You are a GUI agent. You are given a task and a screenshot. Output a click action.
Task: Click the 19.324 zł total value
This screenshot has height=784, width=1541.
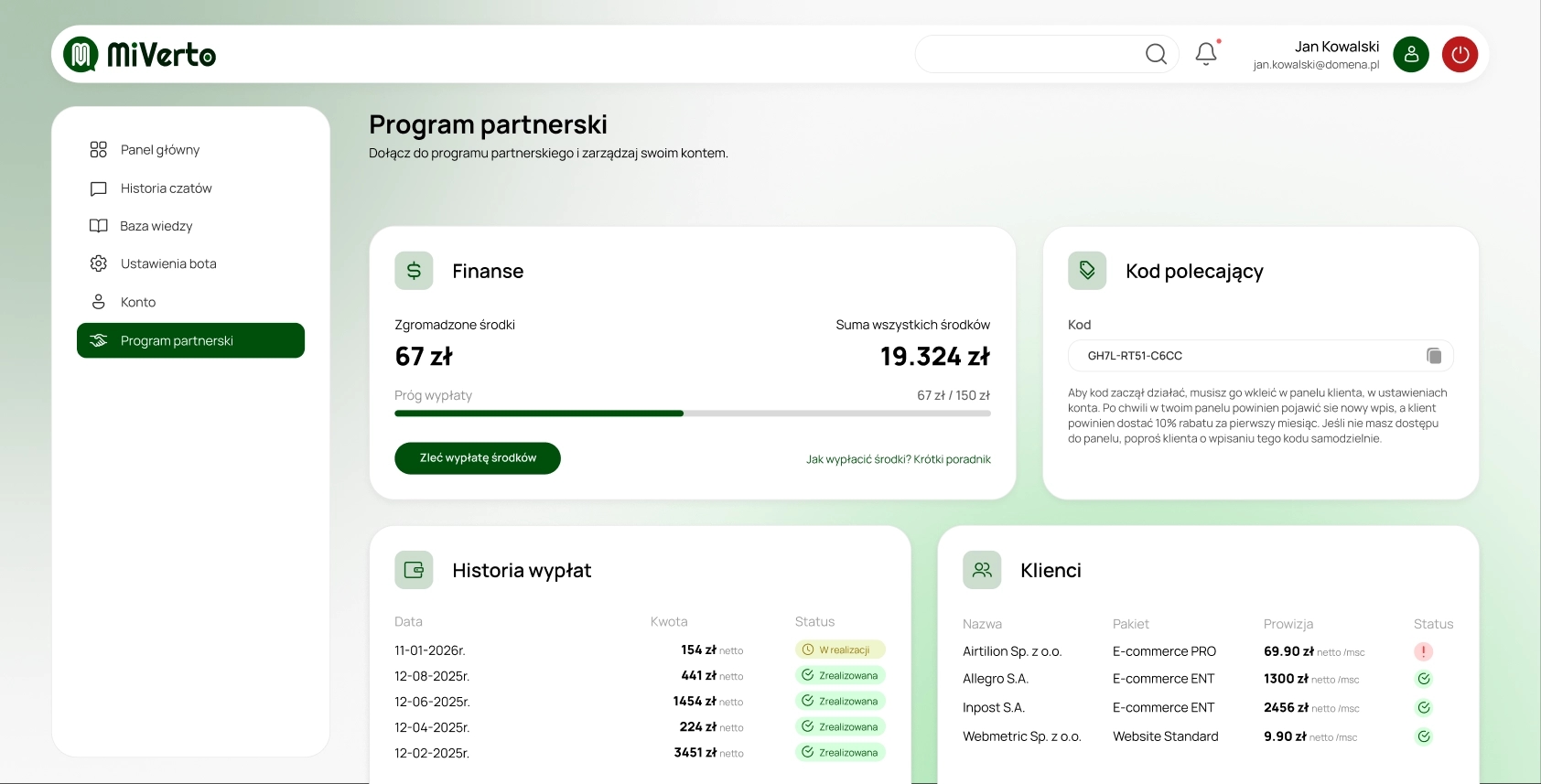(x=935, y=357)
